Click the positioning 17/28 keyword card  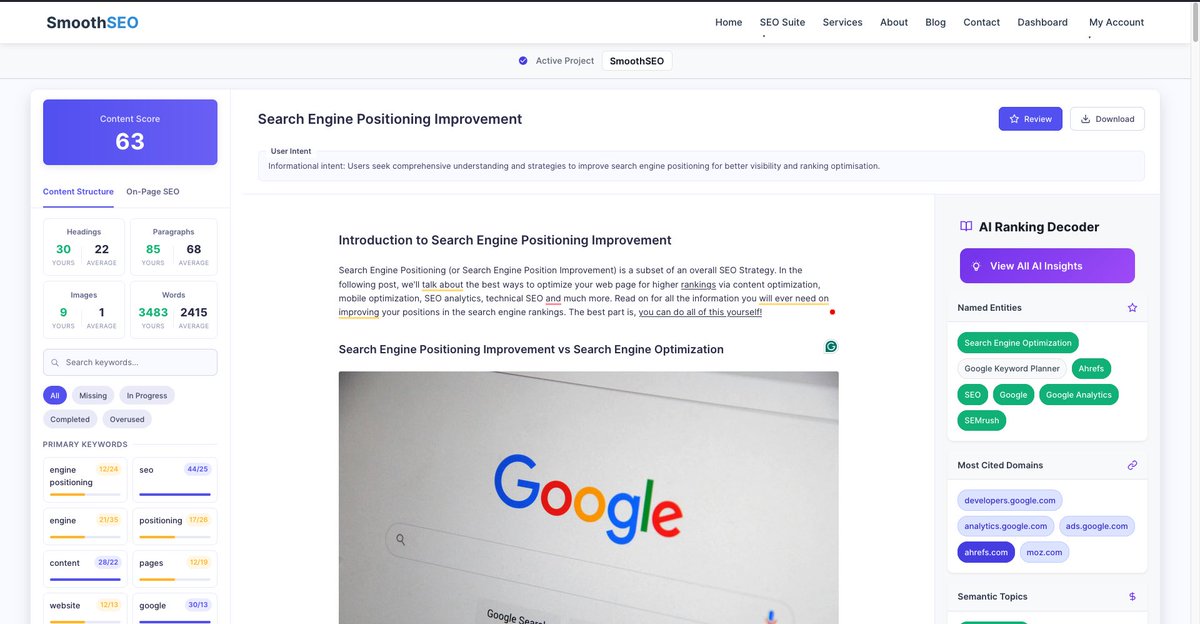(x=175, y=525)
